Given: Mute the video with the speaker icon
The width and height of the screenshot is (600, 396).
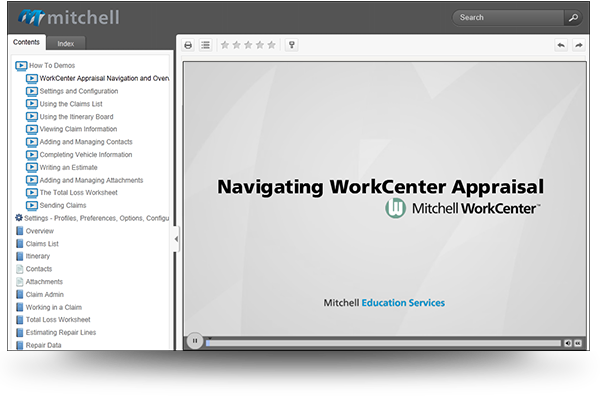Looking at the screenshot, I should [x=568, y=343].
